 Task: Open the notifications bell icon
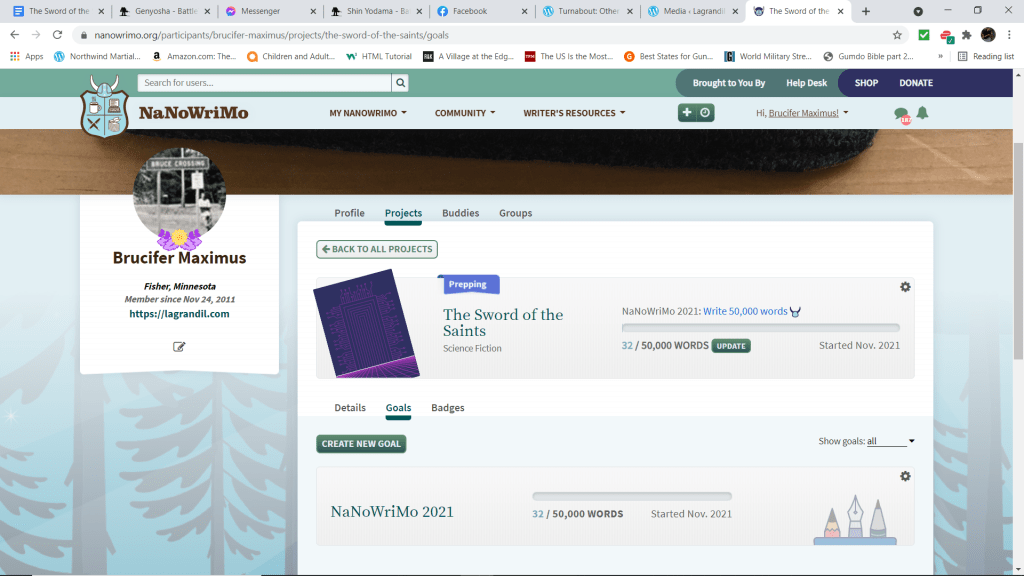tap(922, 113)
